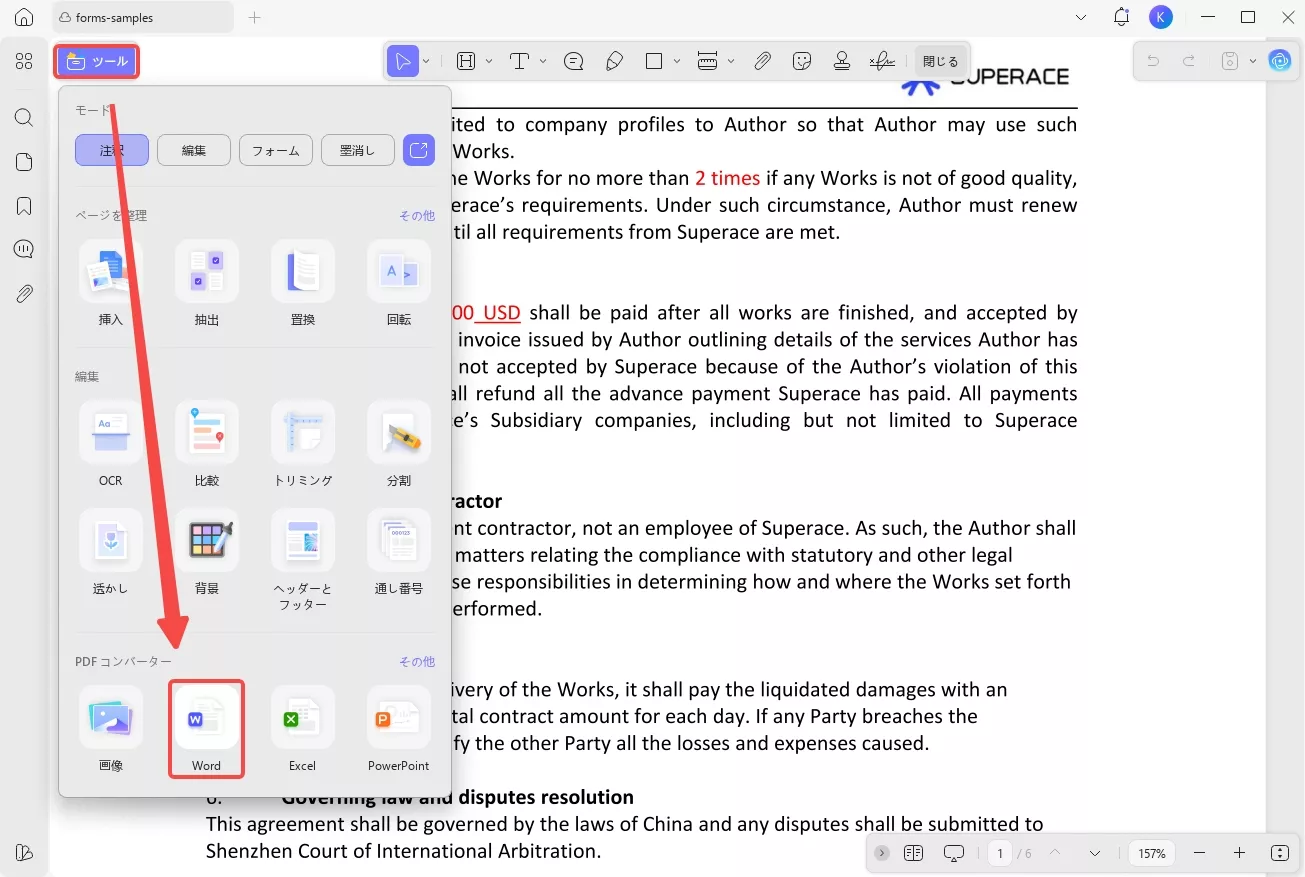Viewport: 1305px width, 877px height.
Task: Convert PDF to Excel
Action: coord(303,730)
